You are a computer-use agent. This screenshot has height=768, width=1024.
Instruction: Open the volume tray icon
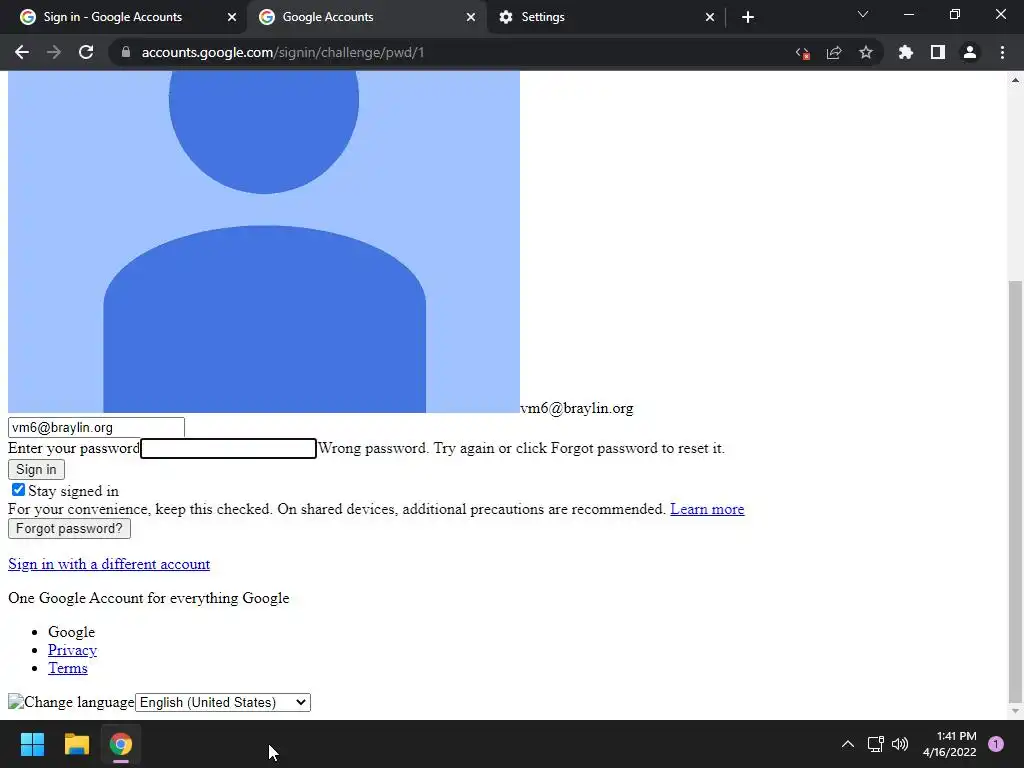[900, 744]
